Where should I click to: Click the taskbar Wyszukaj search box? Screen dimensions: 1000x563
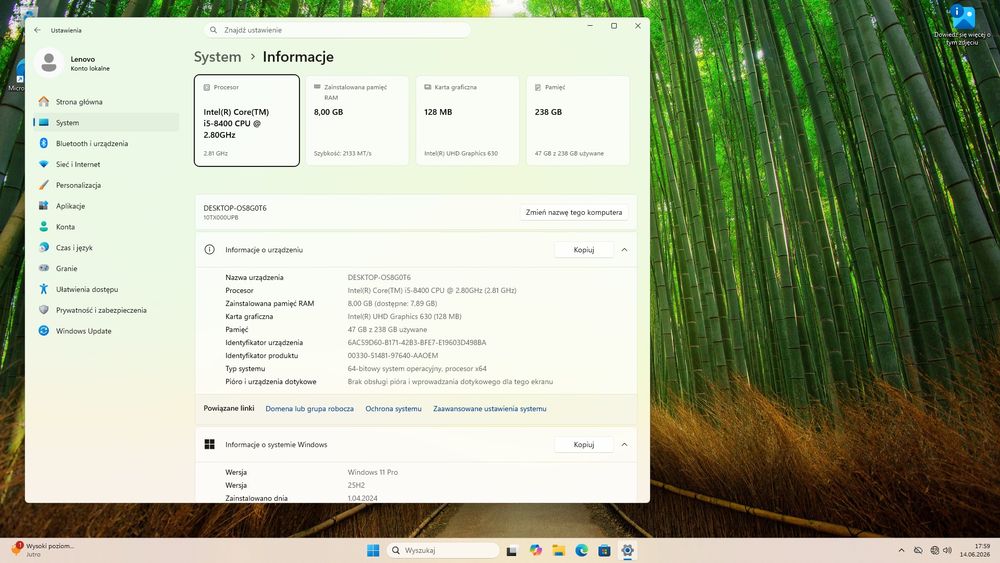443,550
